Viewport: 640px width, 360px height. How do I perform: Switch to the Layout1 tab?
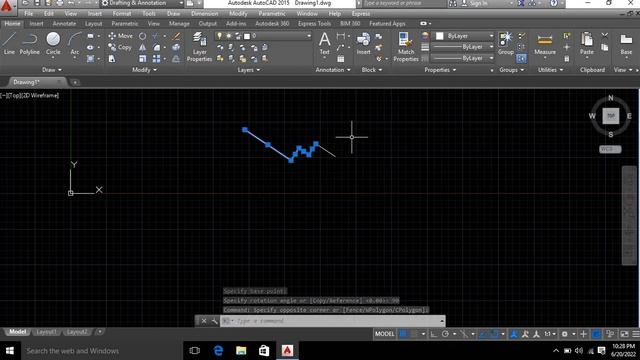[46, 332]
